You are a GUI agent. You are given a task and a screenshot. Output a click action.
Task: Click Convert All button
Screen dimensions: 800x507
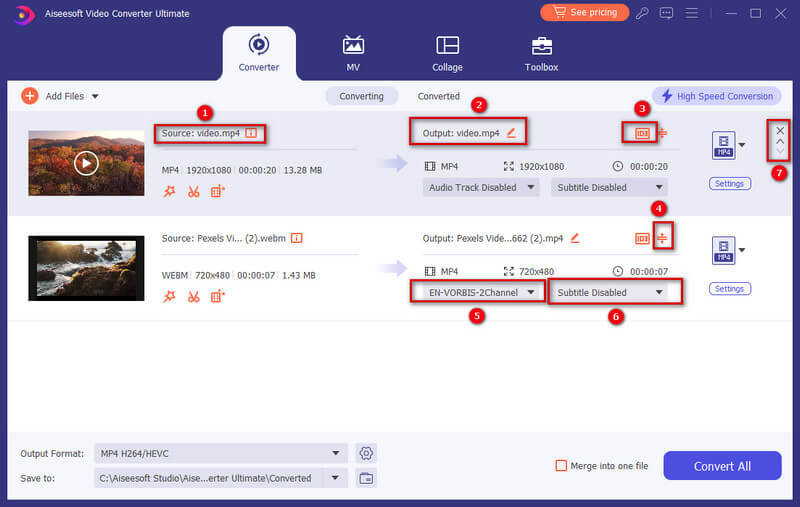pos(722,466)
